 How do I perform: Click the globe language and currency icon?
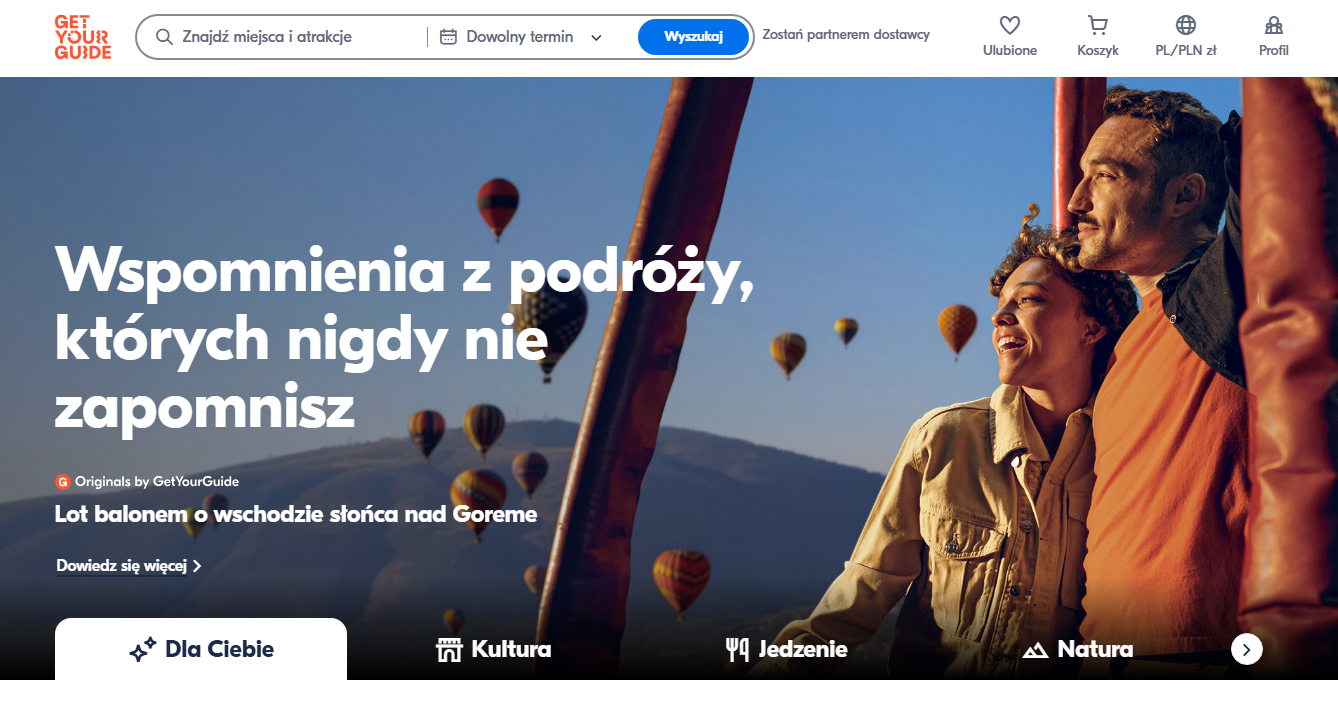1185,26
